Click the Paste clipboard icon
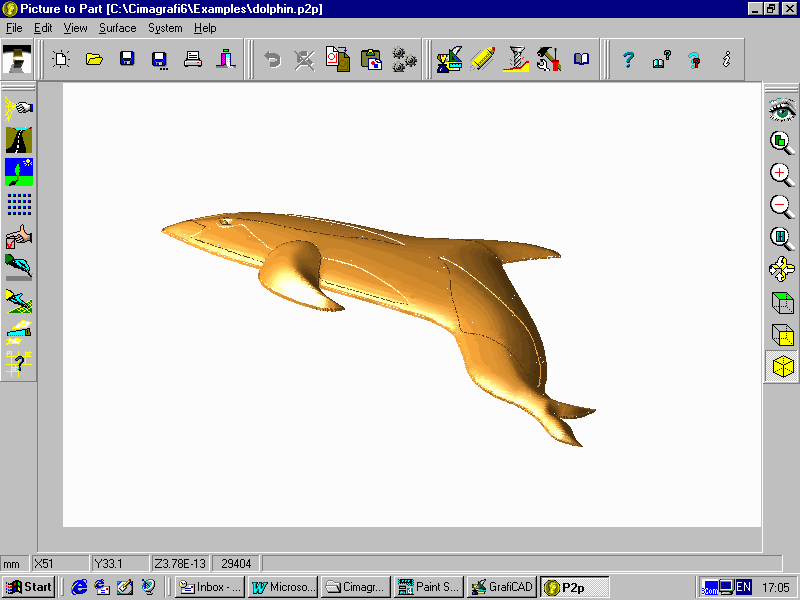 371,59
